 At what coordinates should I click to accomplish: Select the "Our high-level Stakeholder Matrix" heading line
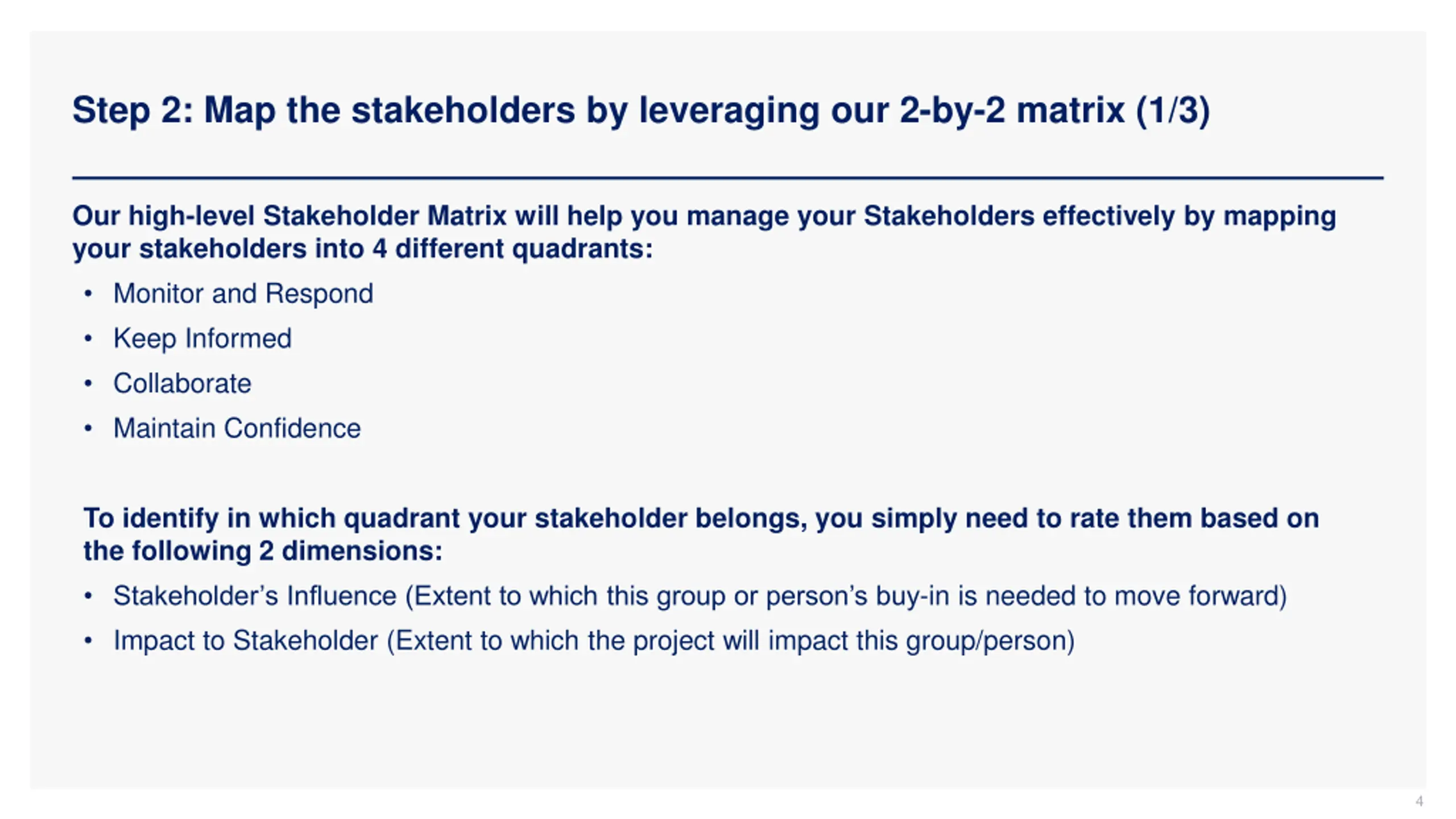704,216
